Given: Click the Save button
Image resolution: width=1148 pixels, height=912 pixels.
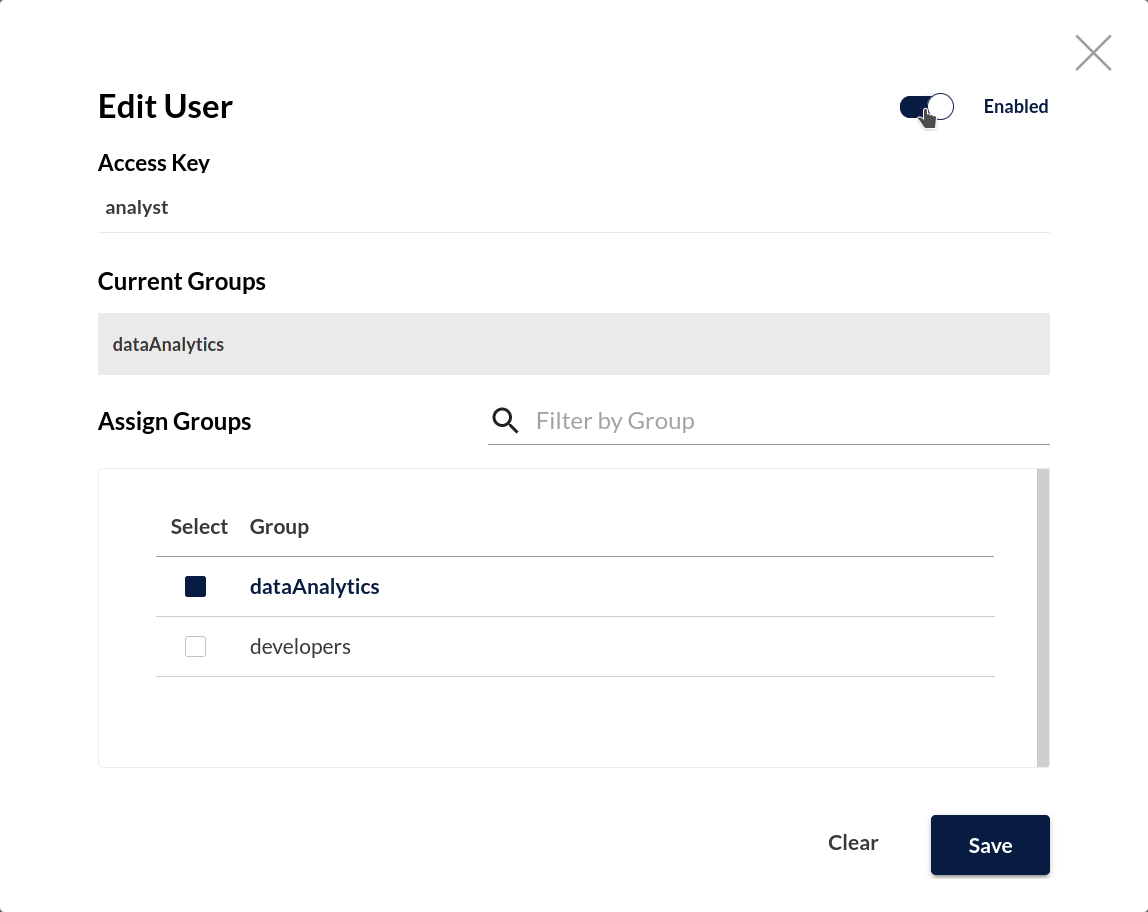Looking at the screenshot, I should pos(989,844).
